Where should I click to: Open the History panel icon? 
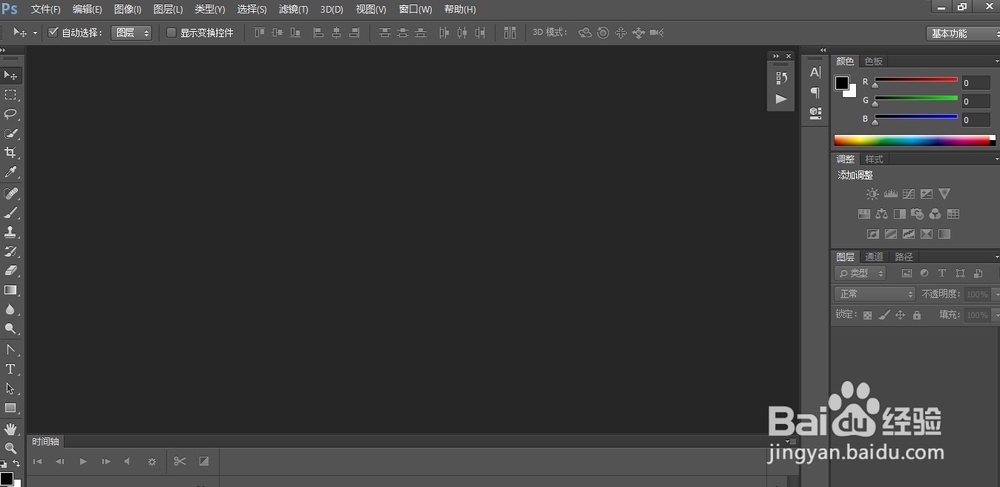(x=781, y=78)
